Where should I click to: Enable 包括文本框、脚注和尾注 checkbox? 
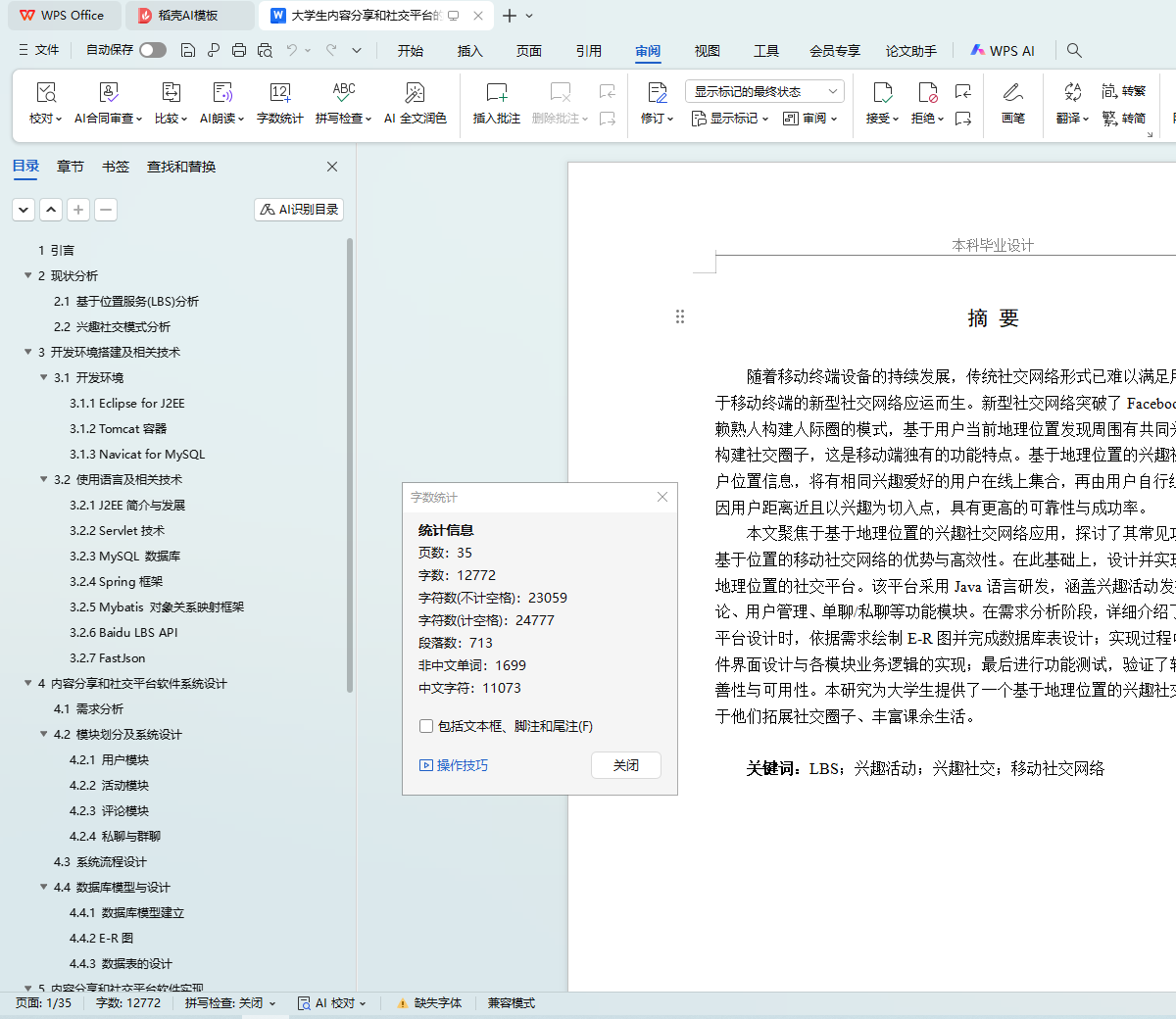426,726
